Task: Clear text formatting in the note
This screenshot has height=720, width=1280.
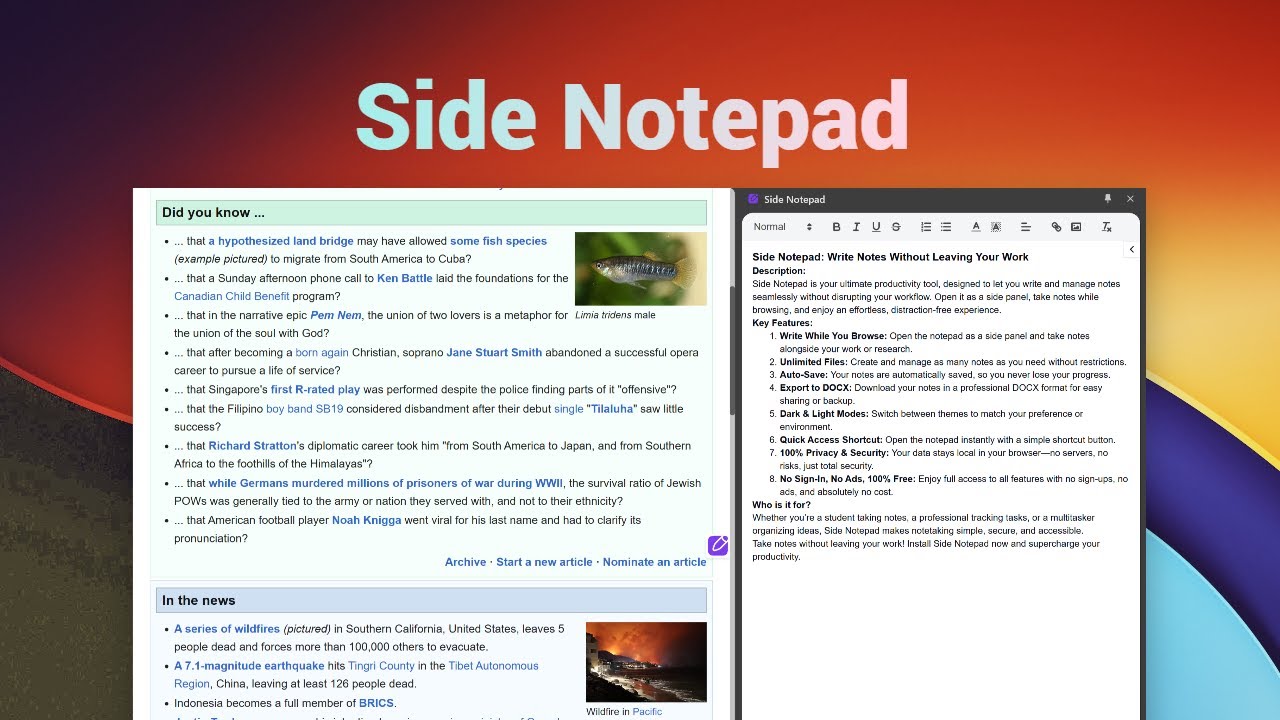Action: pyautogui.click(x=1106, y=227)
